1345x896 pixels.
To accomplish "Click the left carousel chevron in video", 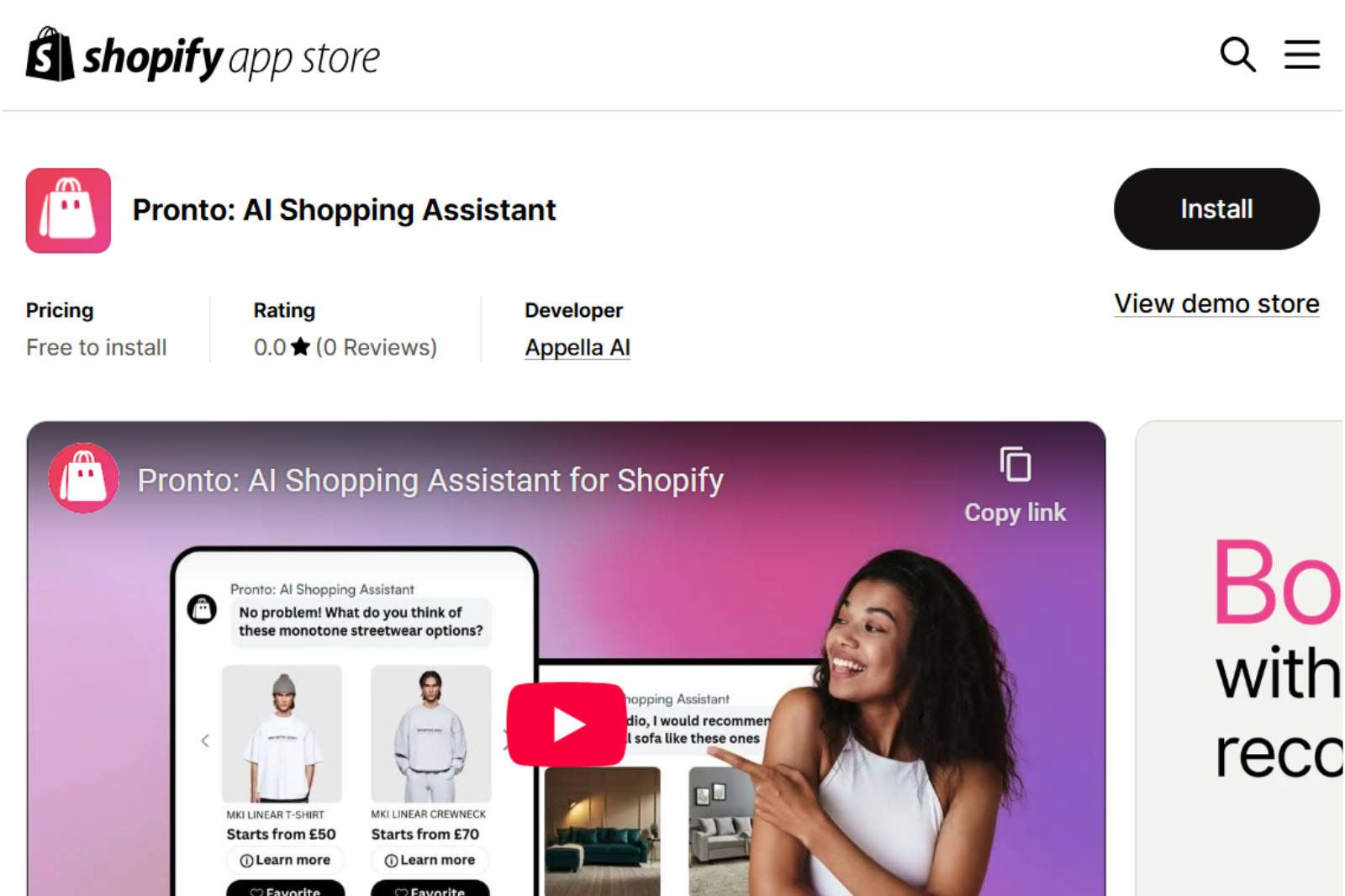I will 205,741.
